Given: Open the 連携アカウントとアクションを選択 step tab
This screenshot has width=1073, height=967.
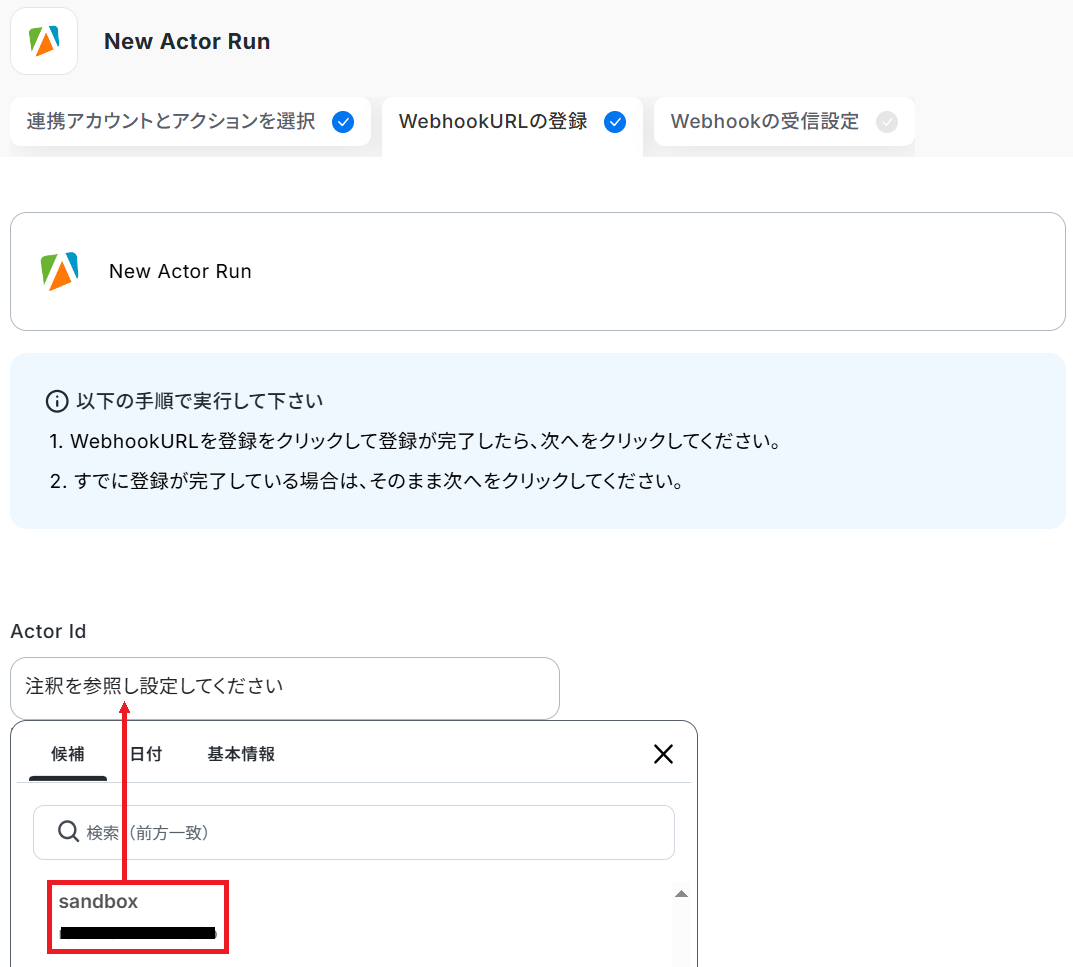Looking at the screenshot, I should pyautogui.click(x=171, y=122).
